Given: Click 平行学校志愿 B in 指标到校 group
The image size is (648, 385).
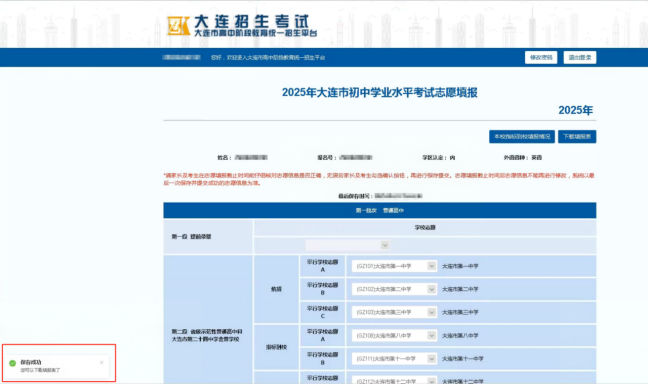Looking at the screenshot, I should [x=322, y=359].
